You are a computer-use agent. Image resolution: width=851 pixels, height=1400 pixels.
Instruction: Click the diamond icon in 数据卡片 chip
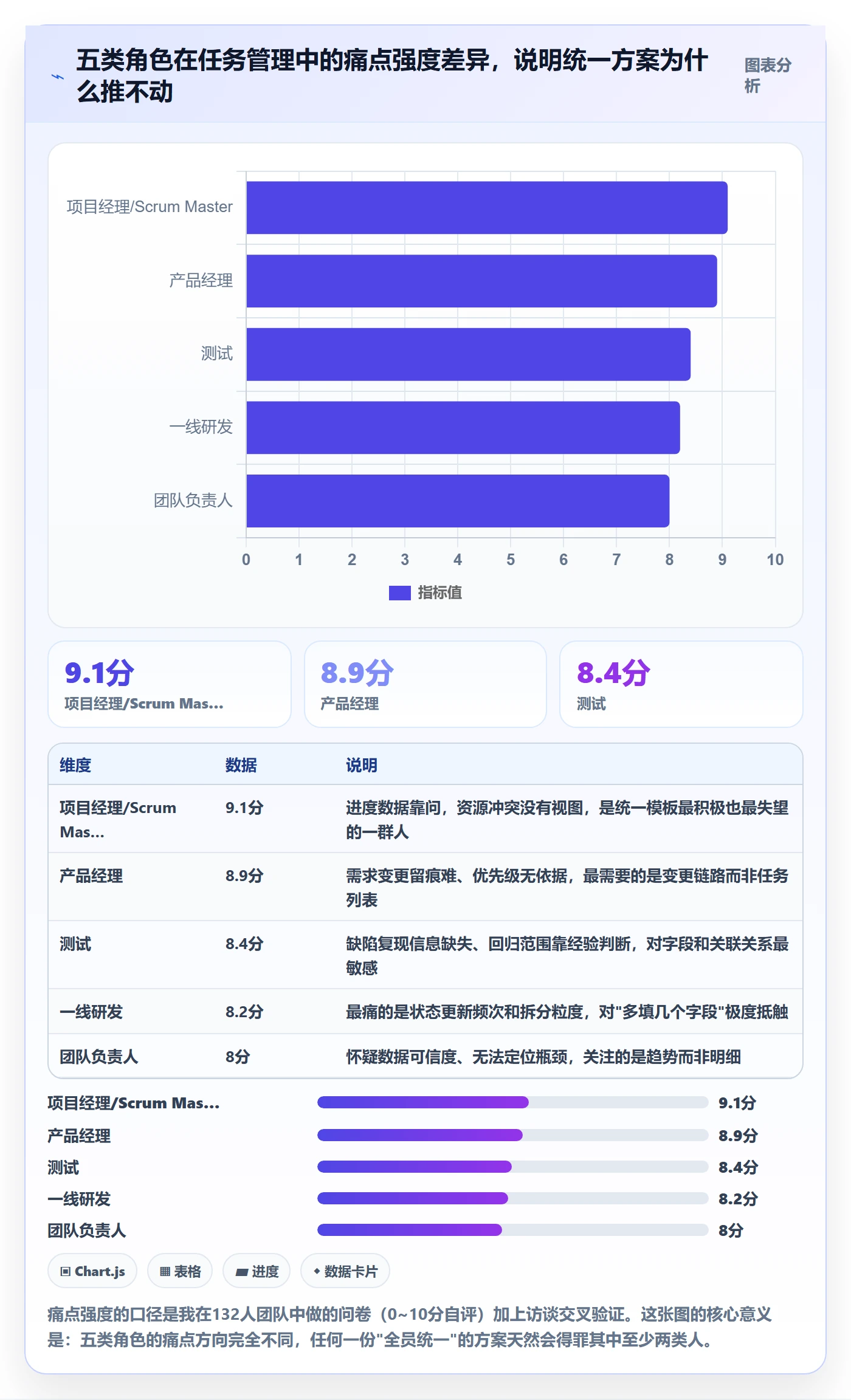[317, 1271]
